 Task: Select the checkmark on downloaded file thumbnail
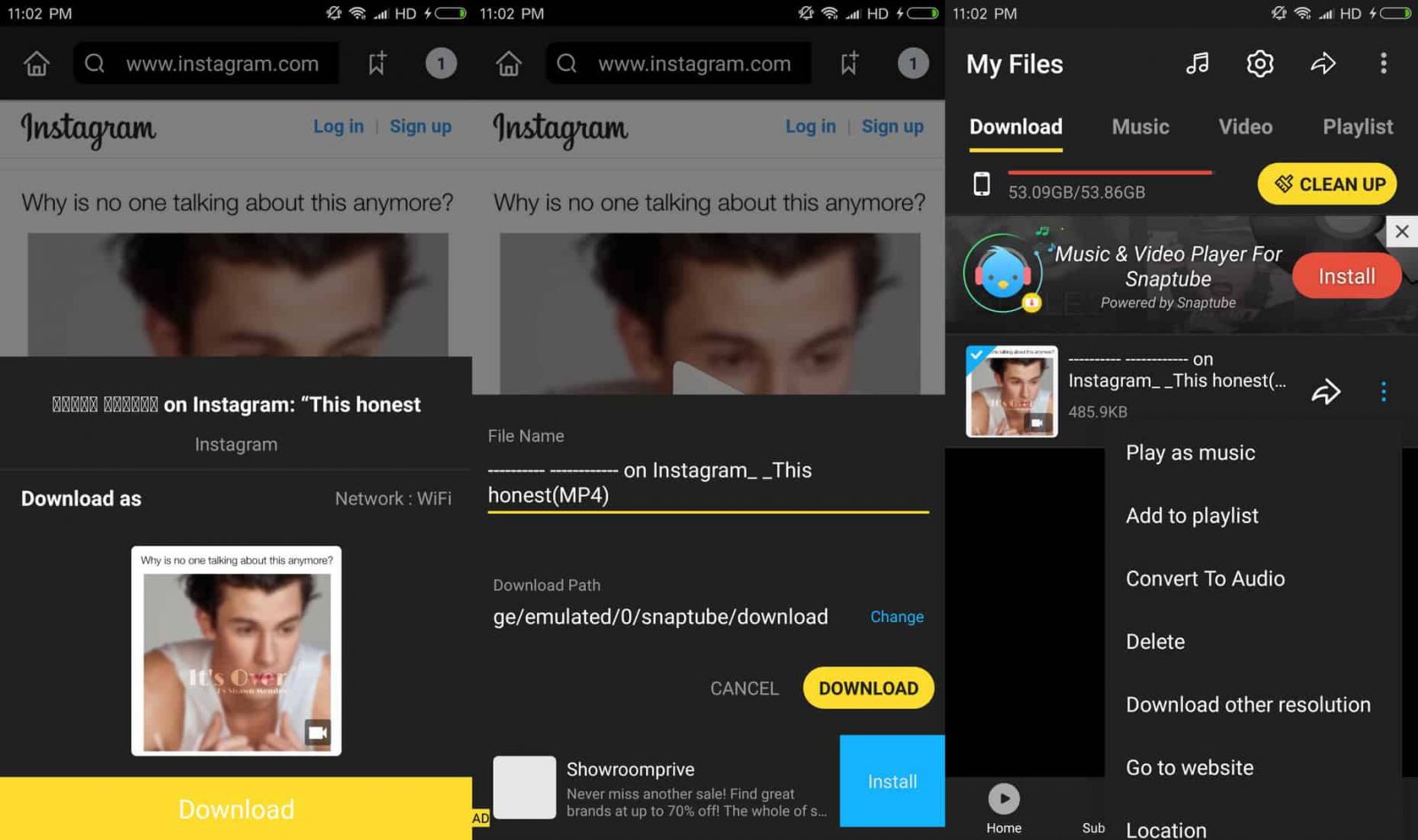coord(976,355)
